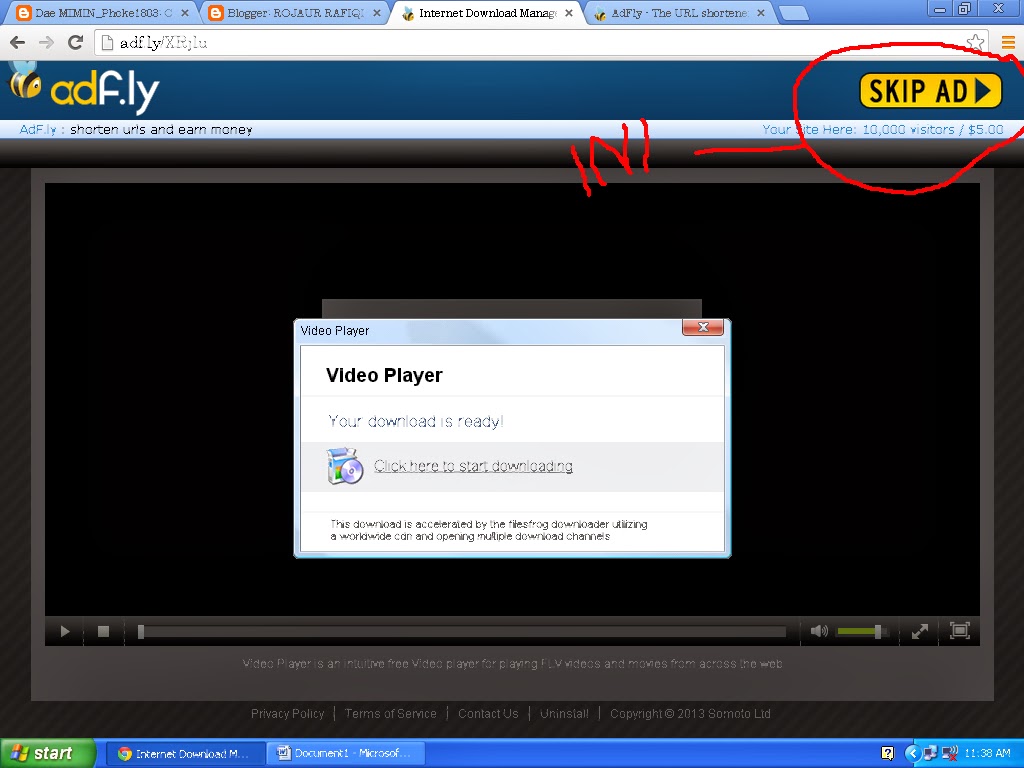Close the Blogger ROJAUR RAFIQI tab

(x=377, y=13)
